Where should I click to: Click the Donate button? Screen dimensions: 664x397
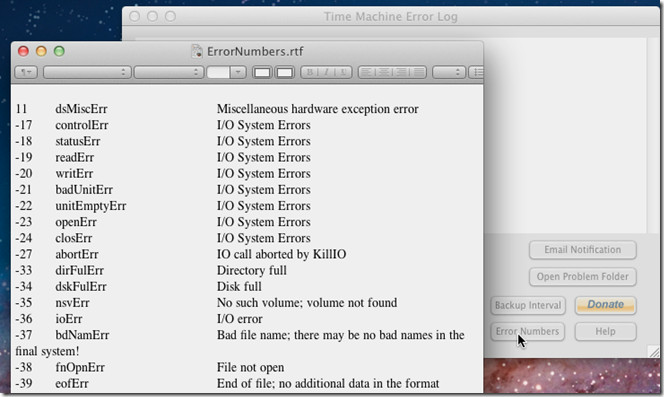[x=606, y=305]
